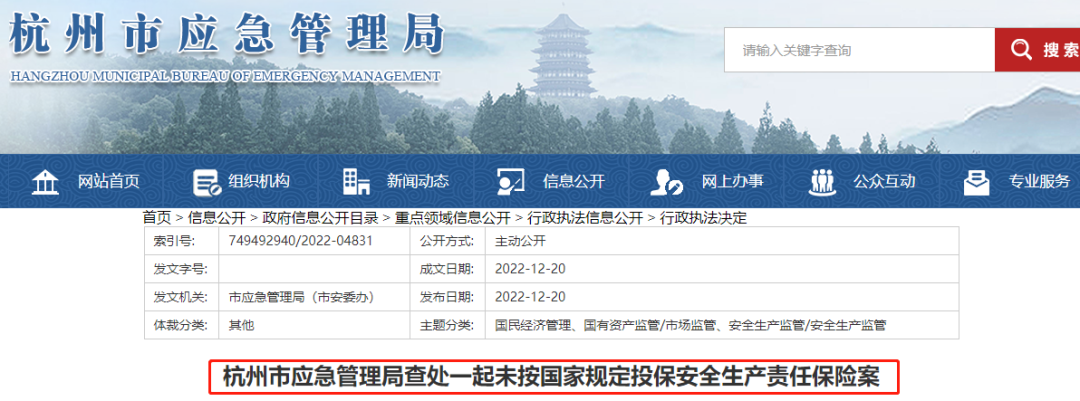
Task: Click the 专业服务 envelope icon
Action: coord(977,182)
